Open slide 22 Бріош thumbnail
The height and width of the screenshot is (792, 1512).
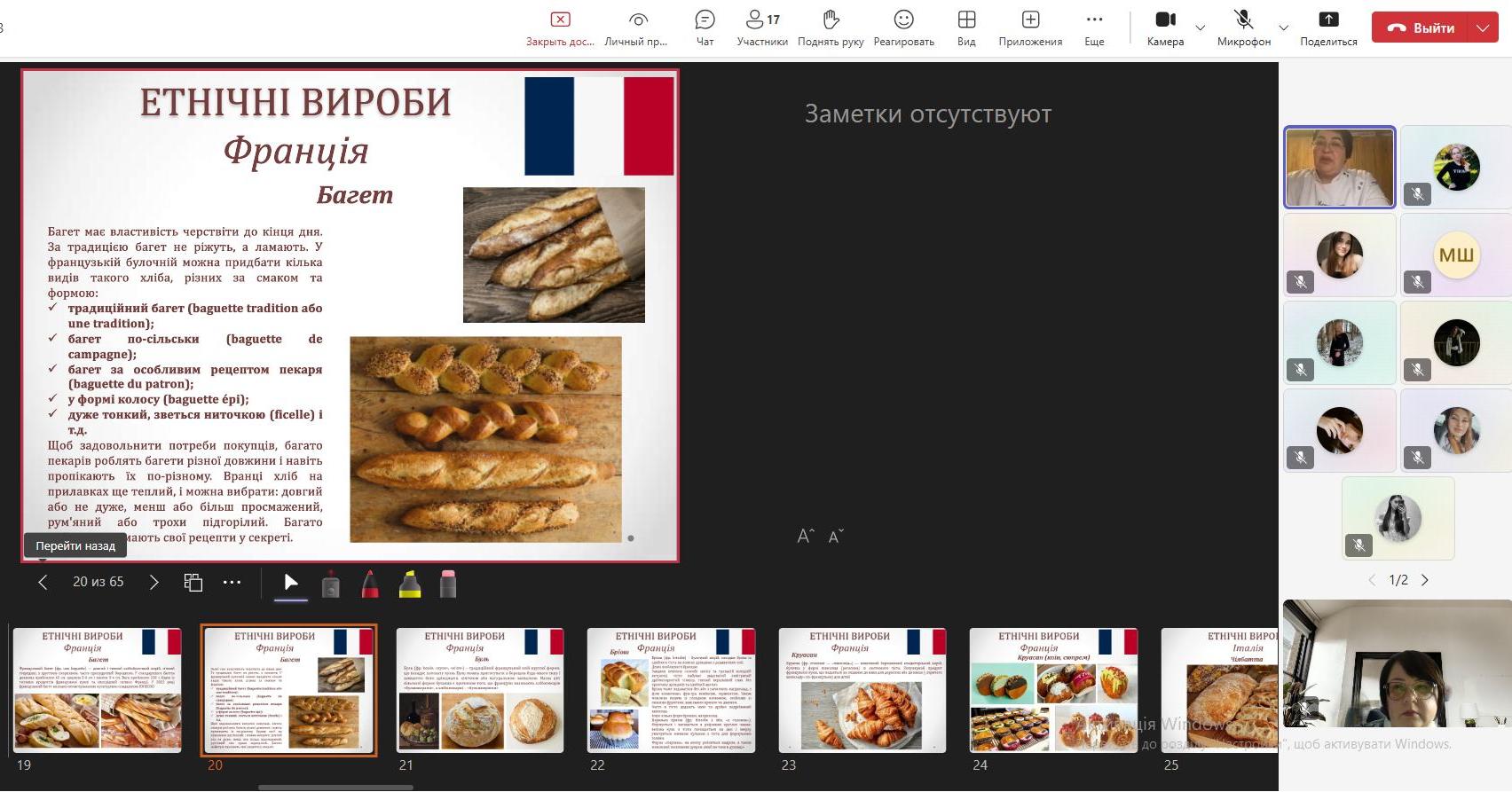(x=671, y=690)
